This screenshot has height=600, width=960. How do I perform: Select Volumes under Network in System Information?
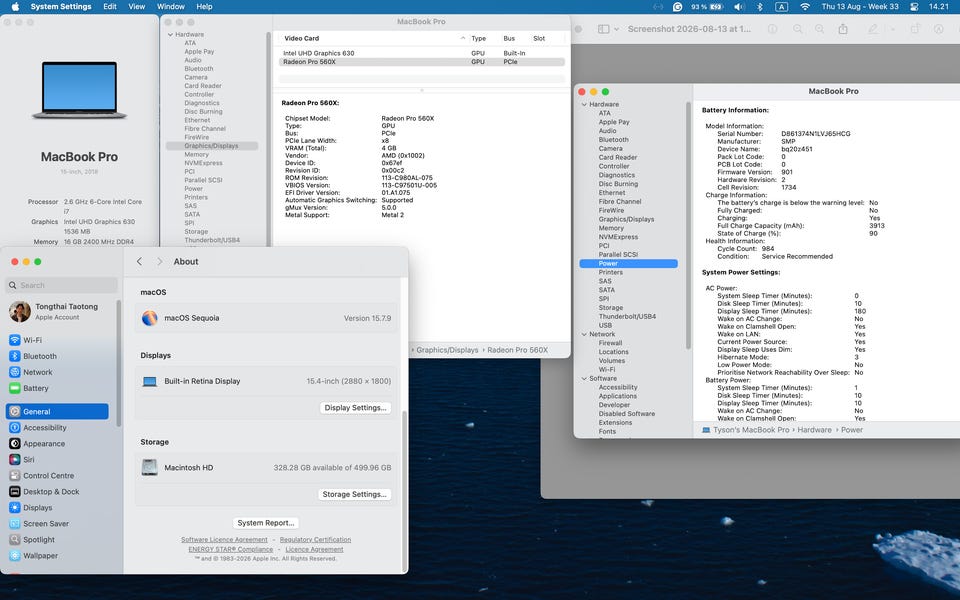[x=612, y=361]
